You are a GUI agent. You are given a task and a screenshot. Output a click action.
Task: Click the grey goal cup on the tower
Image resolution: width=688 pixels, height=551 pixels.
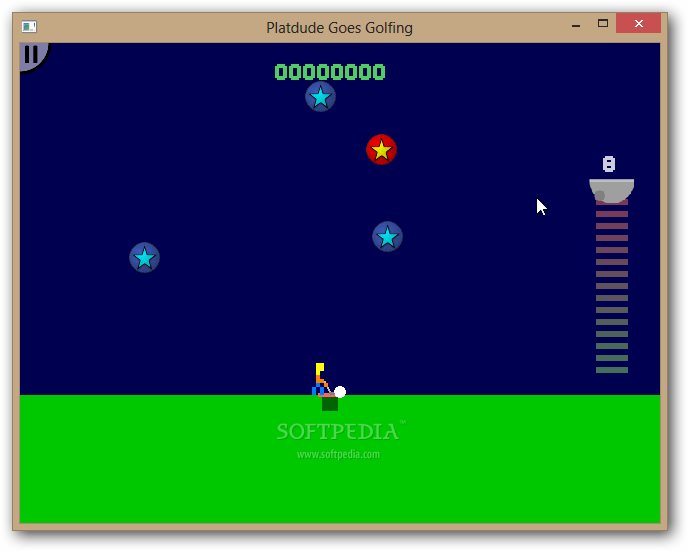[x=611, y=190]
